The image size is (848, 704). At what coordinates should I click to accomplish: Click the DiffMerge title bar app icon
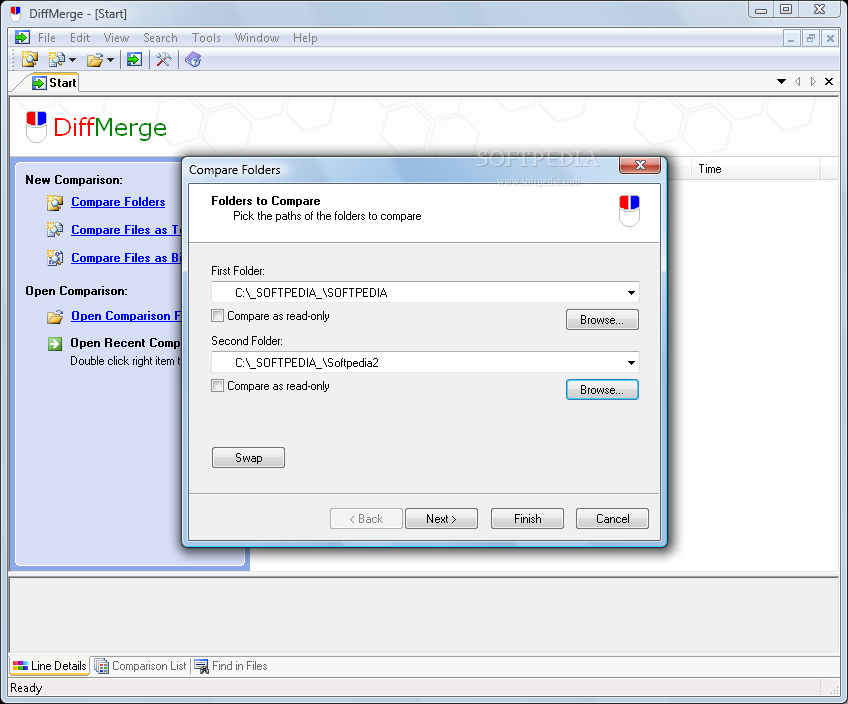pyautogui.click(x=16, y=14)
